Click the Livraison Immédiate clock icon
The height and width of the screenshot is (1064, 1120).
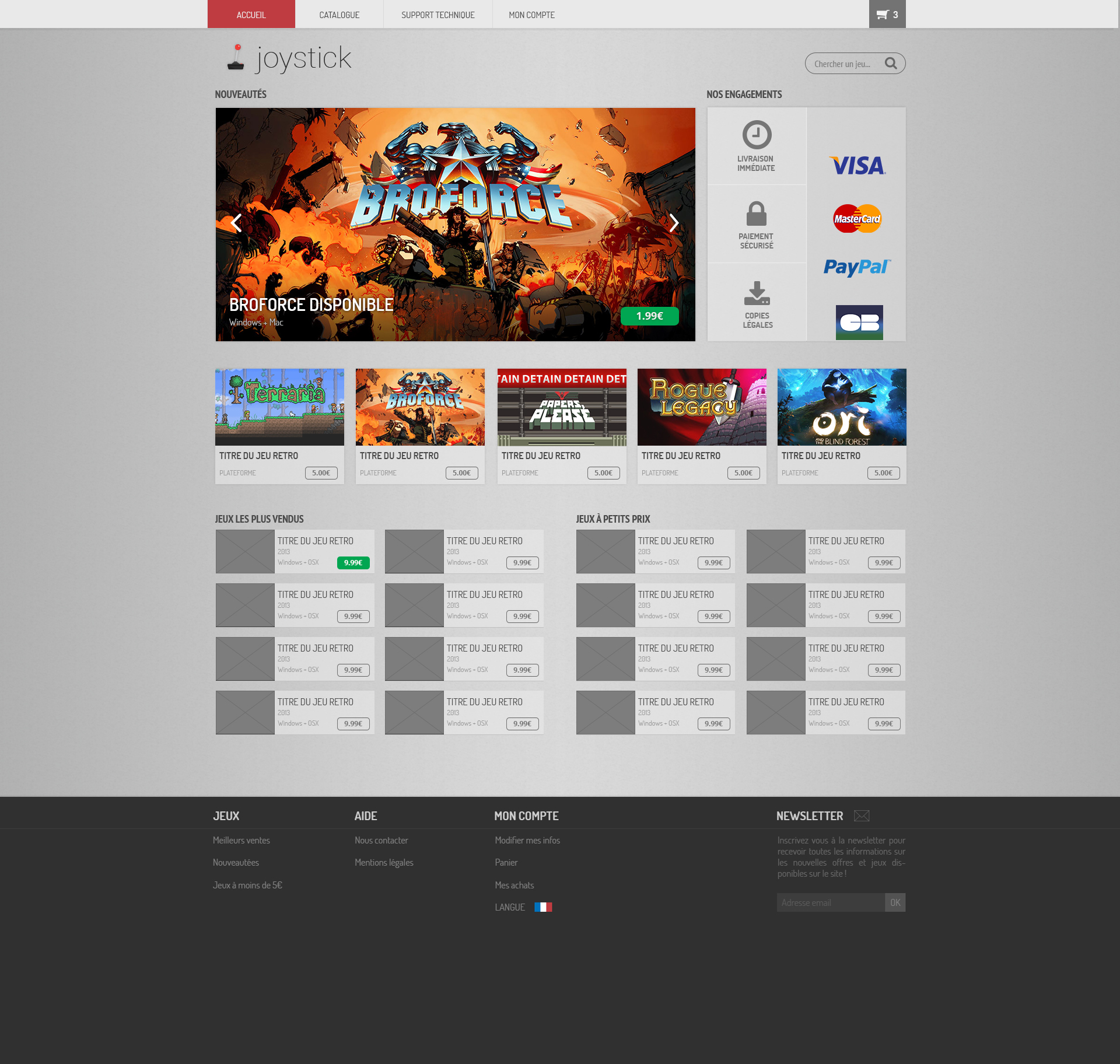click(757, 135)
